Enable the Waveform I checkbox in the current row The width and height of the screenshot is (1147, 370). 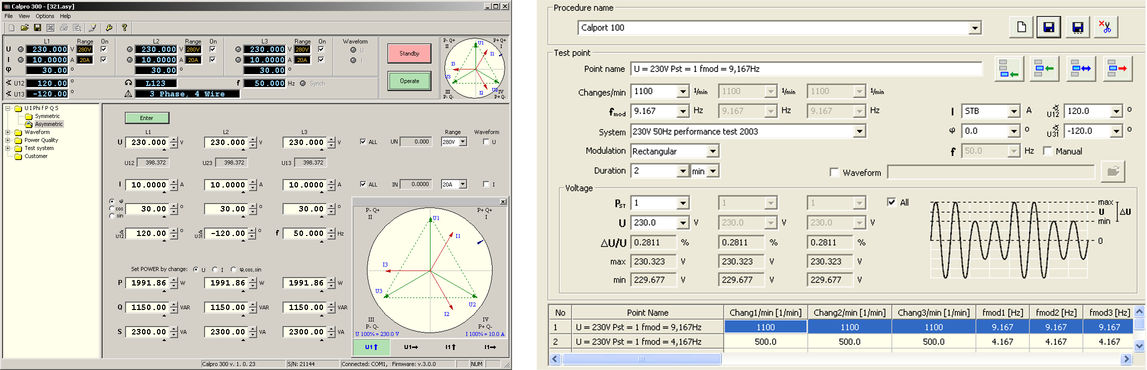tap(486, 184)
